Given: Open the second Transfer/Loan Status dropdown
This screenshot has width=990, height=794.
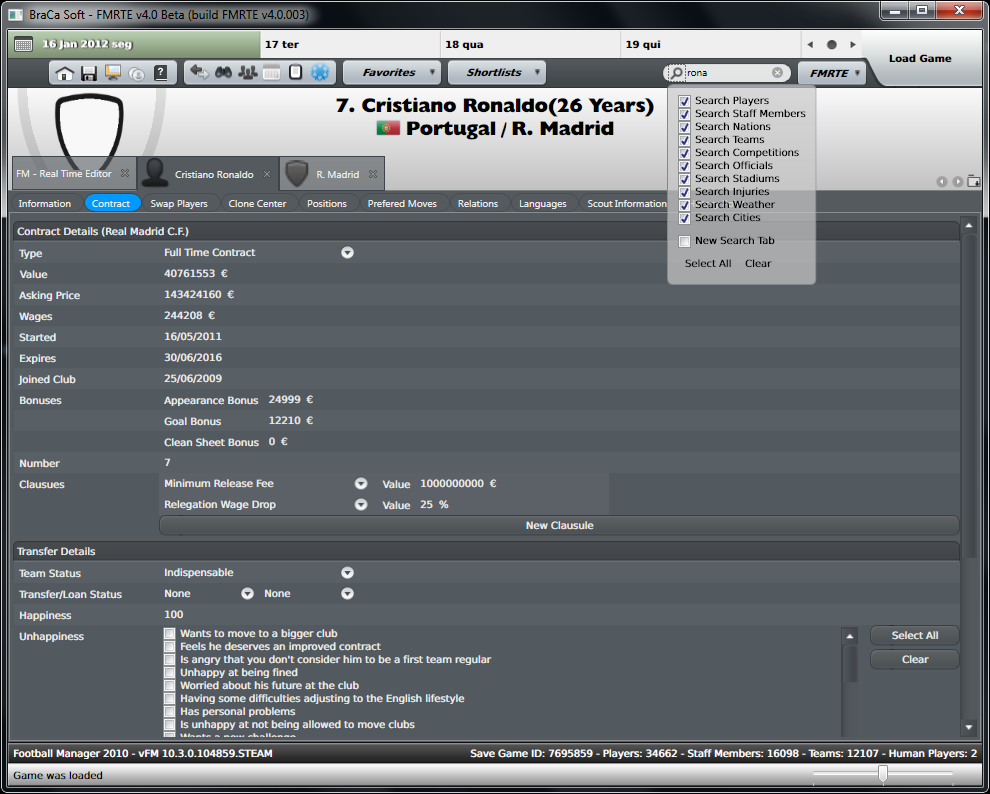Looking at the screenshot, I should pyautogui.click(x=347, y=593).
